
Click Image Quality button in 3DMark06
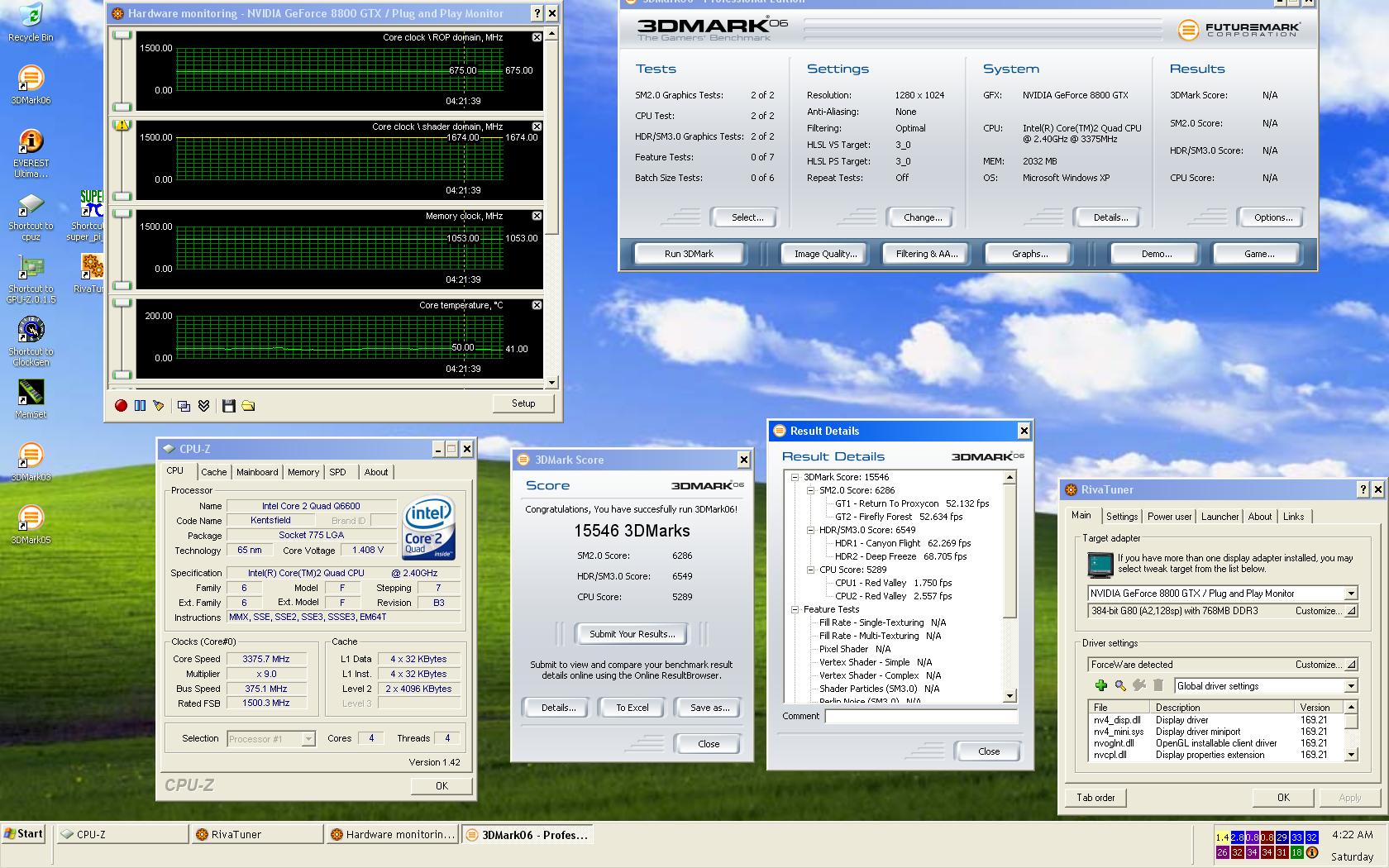click(825, 254)
